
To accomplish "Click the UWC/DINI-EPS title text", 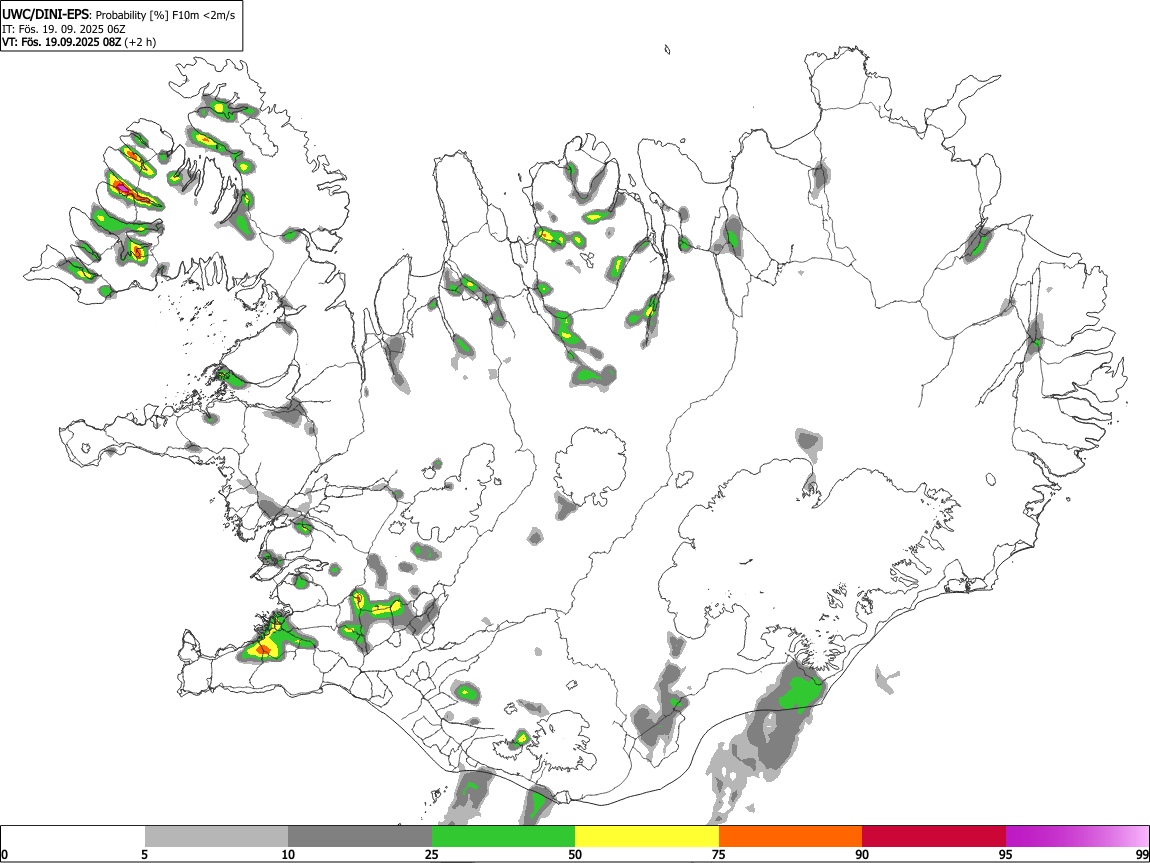I will 45,15.
